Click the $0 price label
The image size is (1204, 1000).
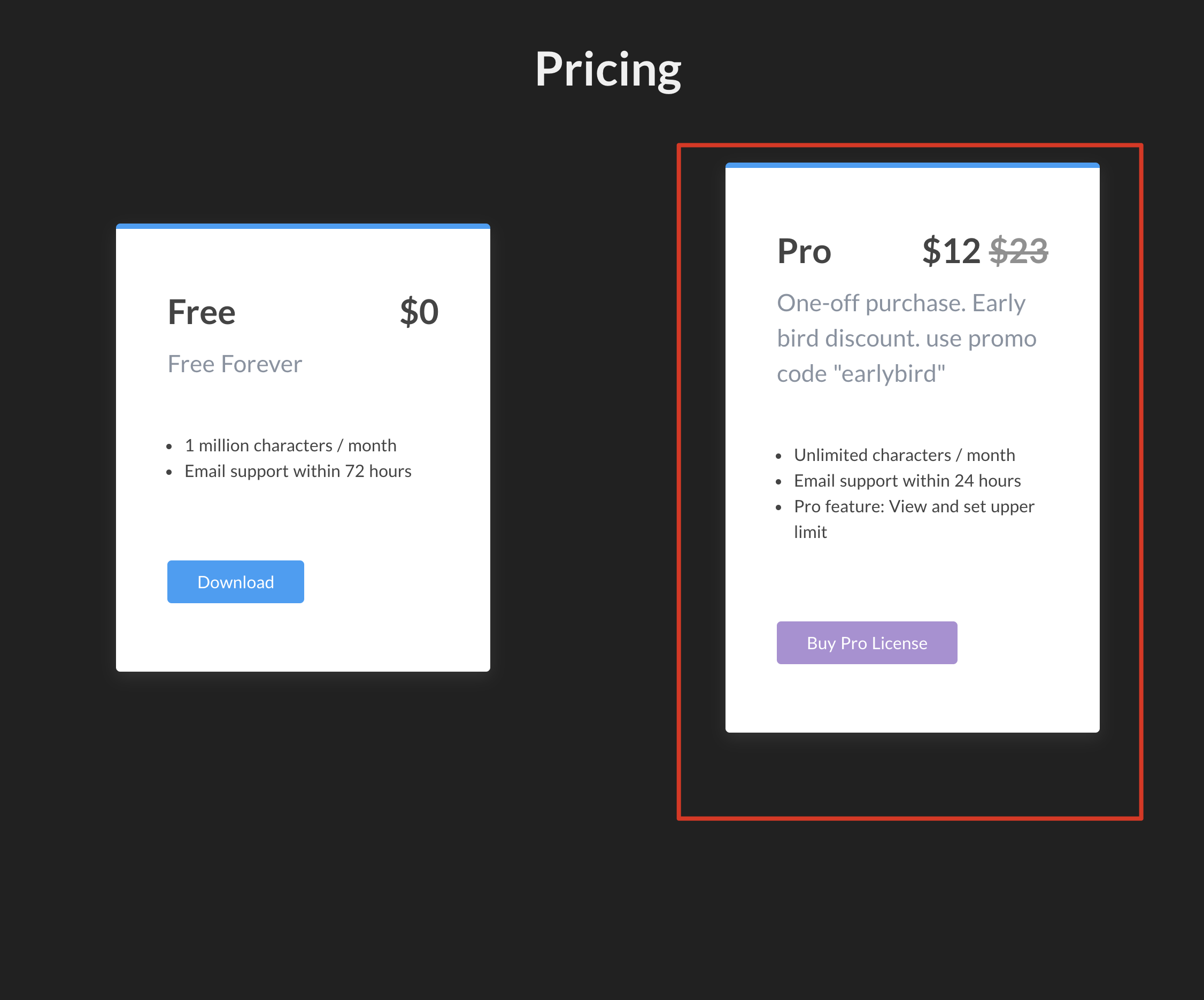419,312
